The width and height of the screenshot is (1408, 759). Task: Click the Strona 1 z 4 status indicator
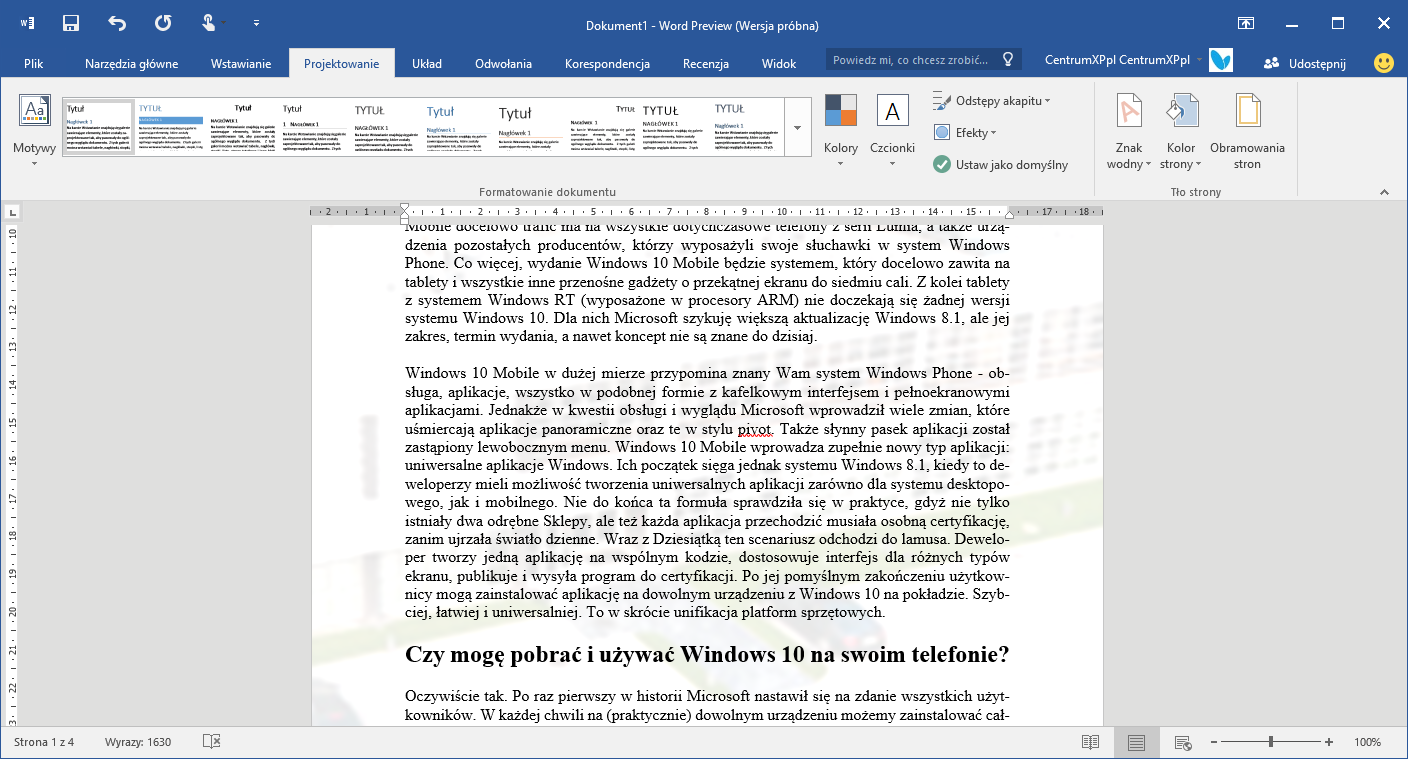coord(44,742)
